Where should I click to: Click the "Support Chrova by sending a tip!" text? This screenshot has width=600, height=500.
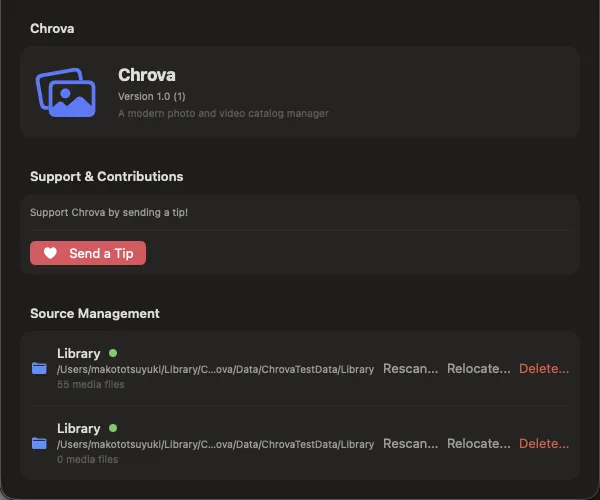point(109,212)
